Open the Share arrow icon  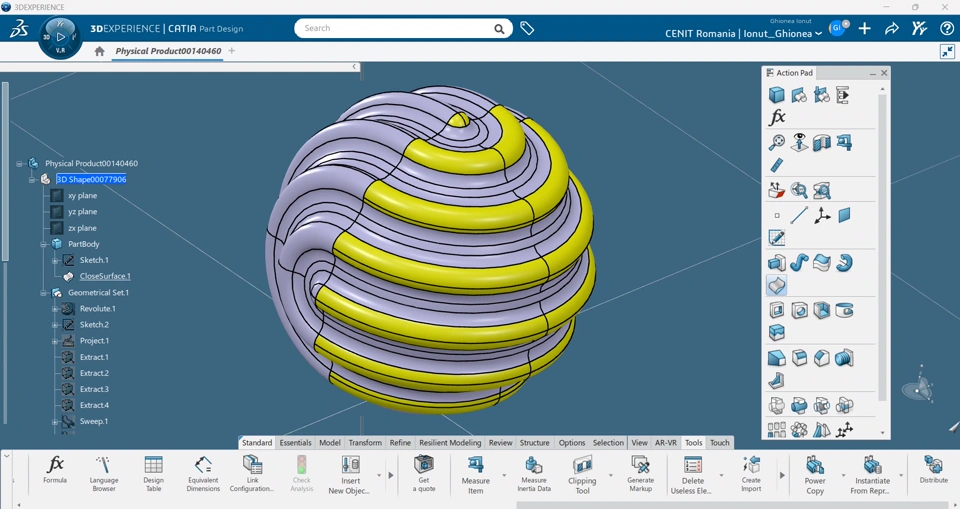(x=892, y=28)
